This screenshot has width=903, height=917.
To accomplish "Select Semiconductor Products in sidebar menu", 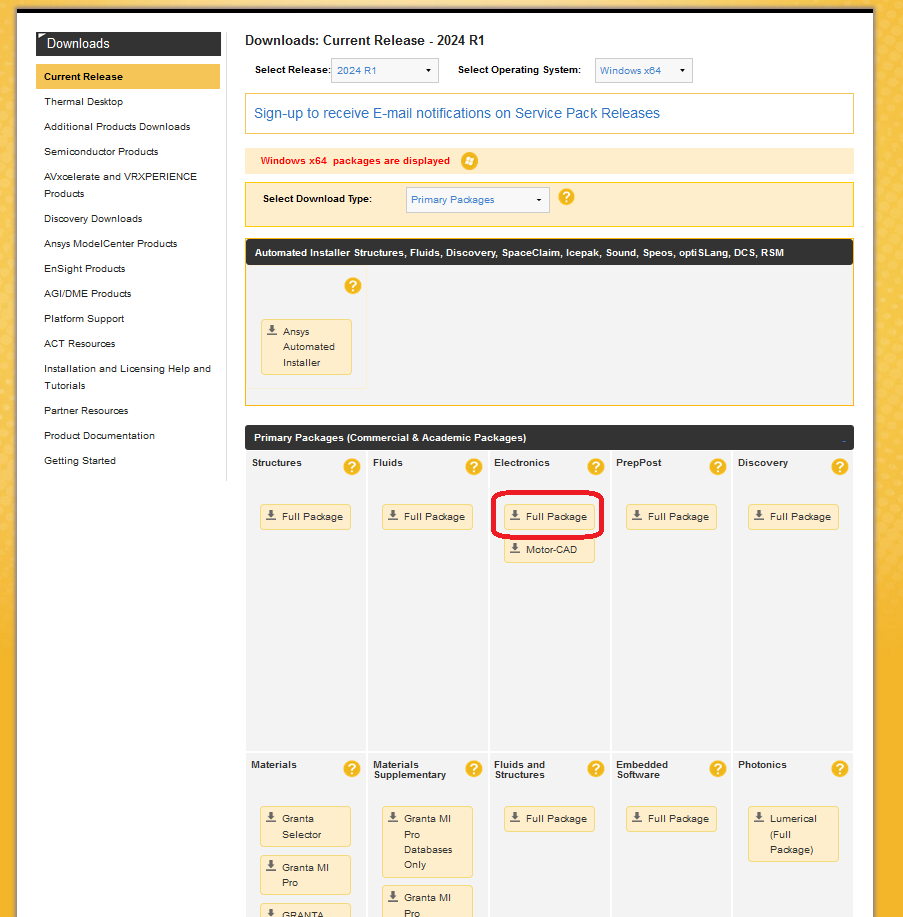I will tap(101, 152).
